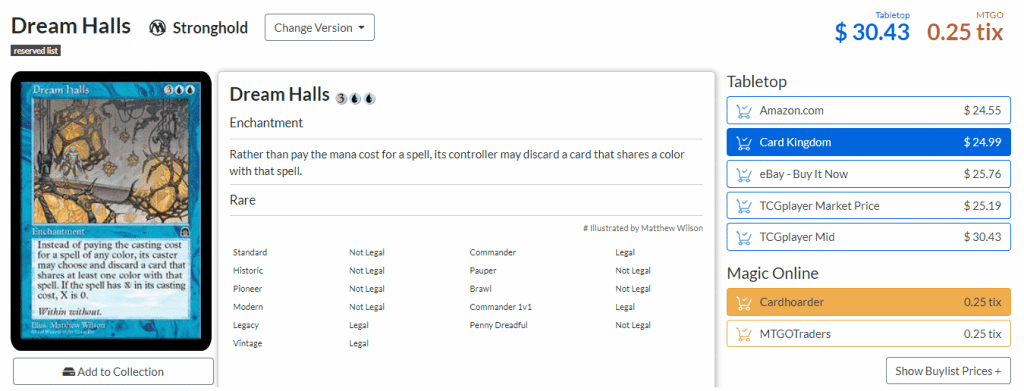Click the eBay Buy It Now cart icon
Screen dimensions: 1024x391
(x=743, y=174)
